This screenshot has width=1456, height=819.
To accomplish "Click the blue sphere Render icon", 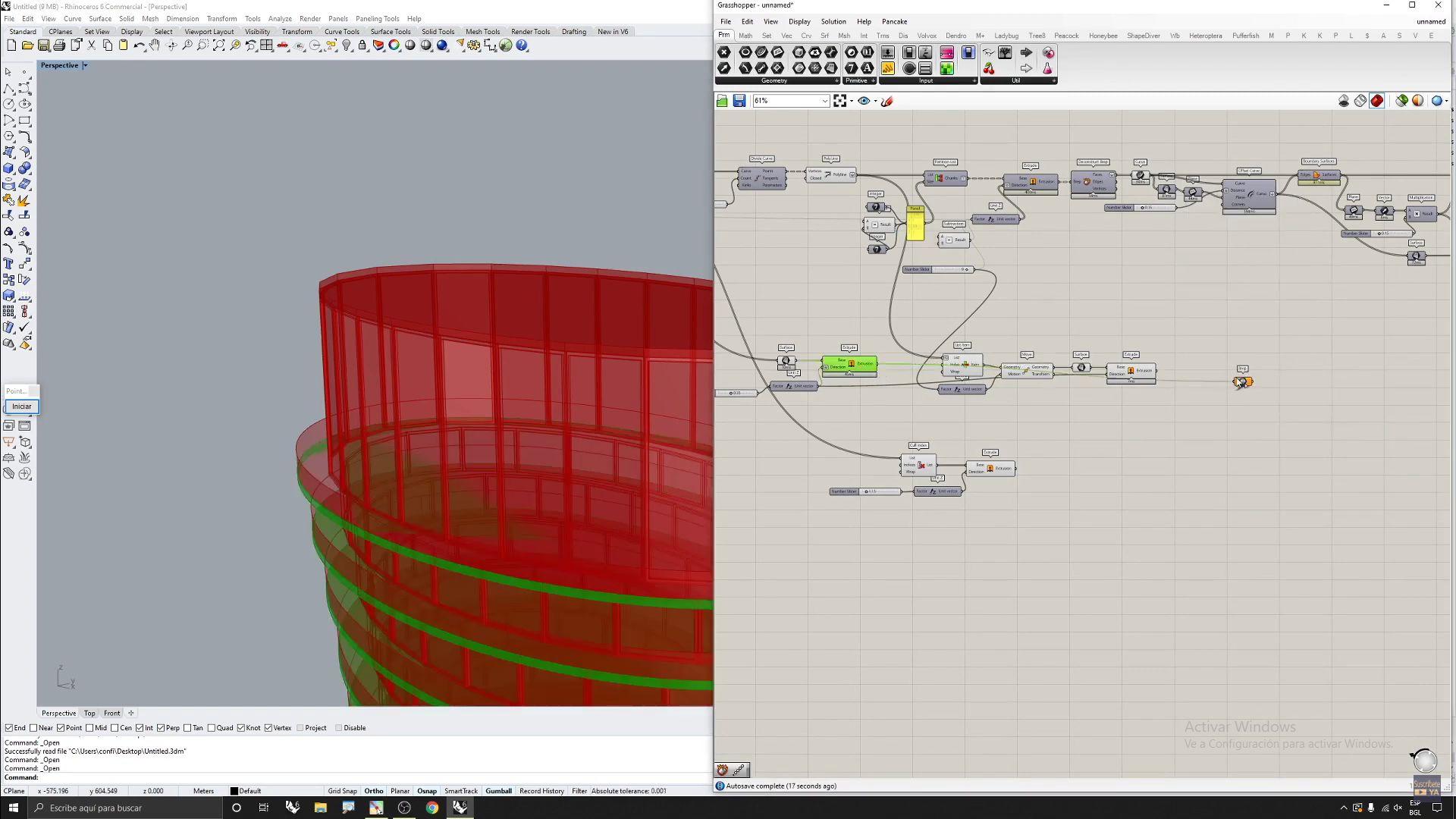I will (442, 45).
